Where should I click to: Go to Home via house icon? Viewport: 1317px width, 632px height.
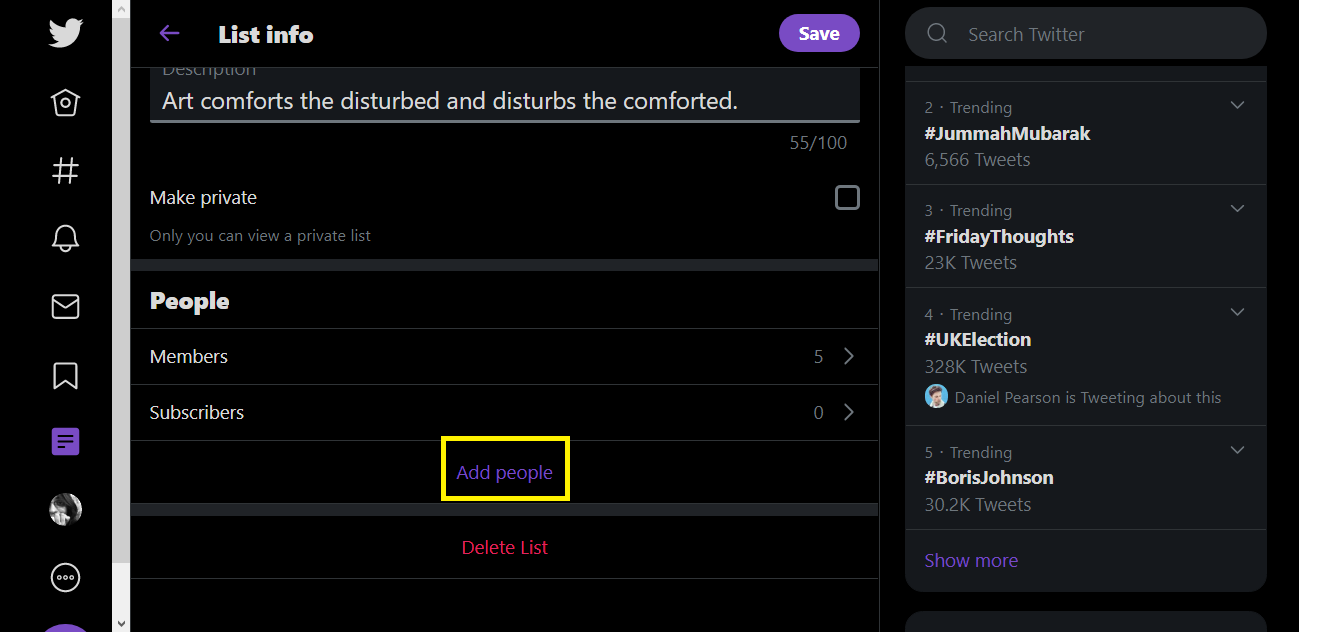(65, 103)
